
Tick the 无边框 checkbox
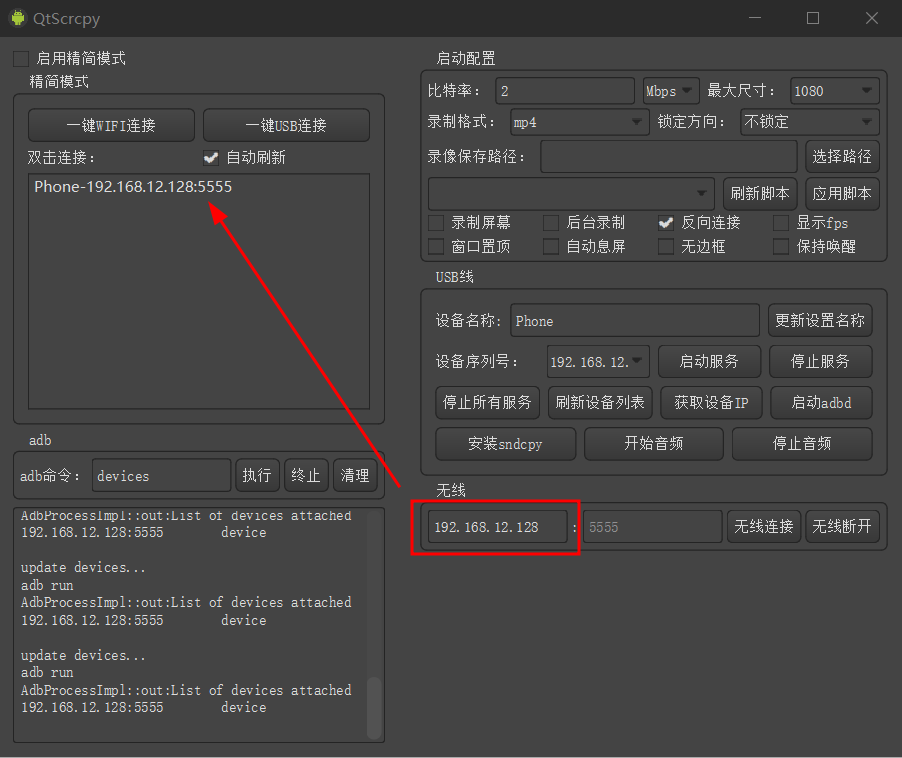666,247
